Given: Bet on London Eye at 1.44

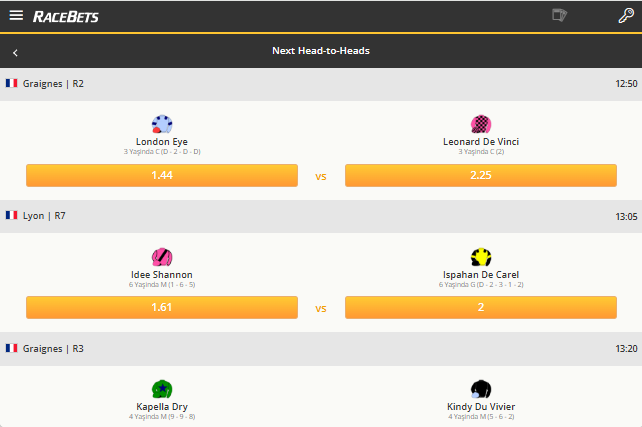Looking at the screenshot, I should pos(162,175).
